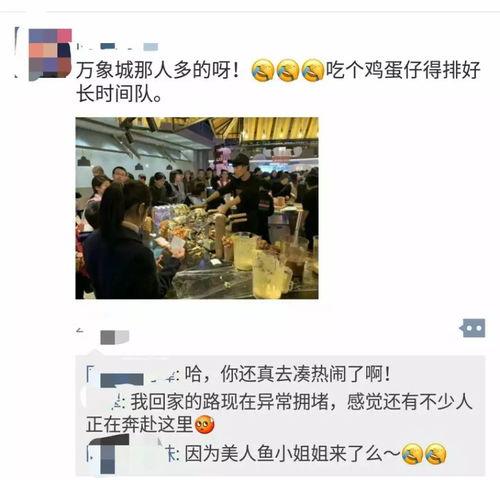Tap the blurred name in likes row
Image resolution: width=500 pixels, height=480 pixels.
115,337
